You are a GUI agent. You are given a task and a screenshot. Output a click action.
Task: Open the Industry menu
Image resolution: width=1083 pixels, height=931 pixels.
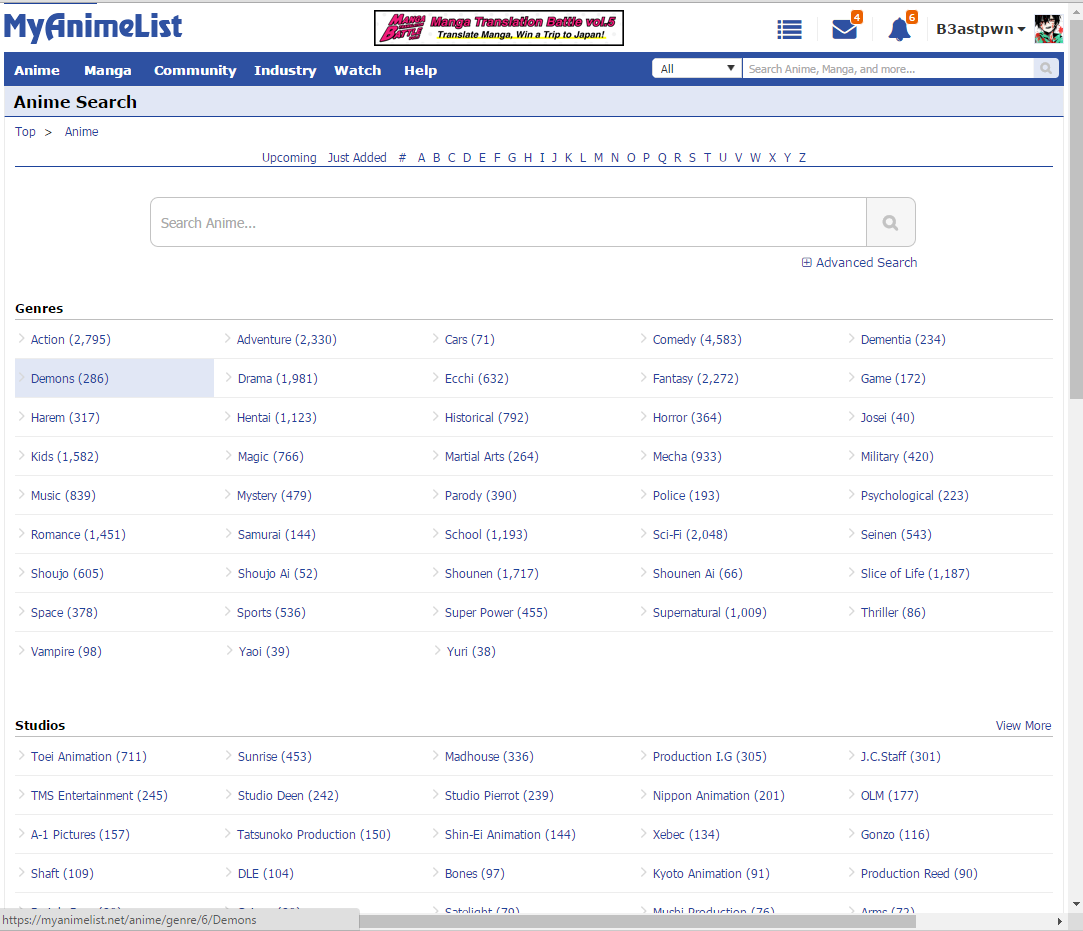(x=285, y=70)
